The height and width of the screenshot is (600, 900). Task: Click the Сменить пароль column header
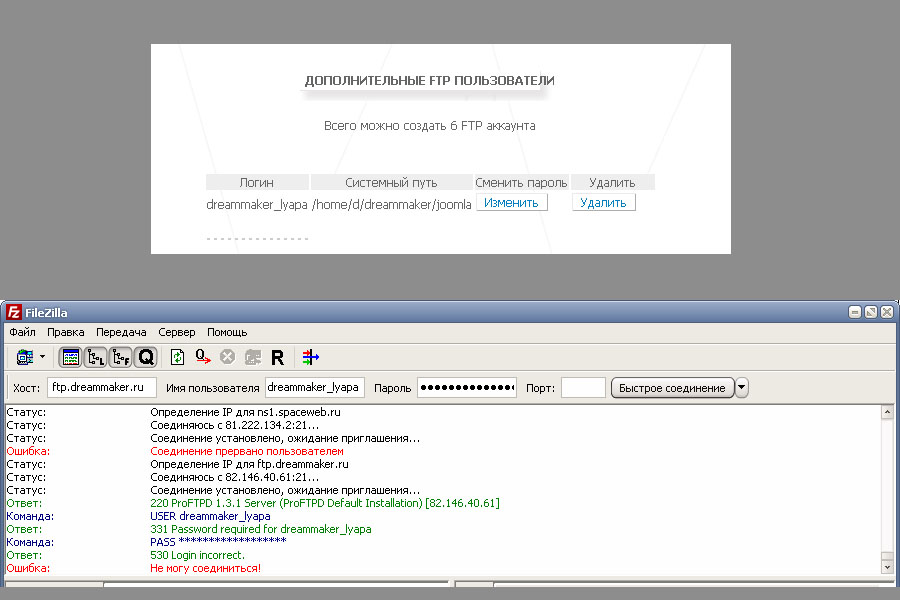pyautogui.click(x=521, y=183)
